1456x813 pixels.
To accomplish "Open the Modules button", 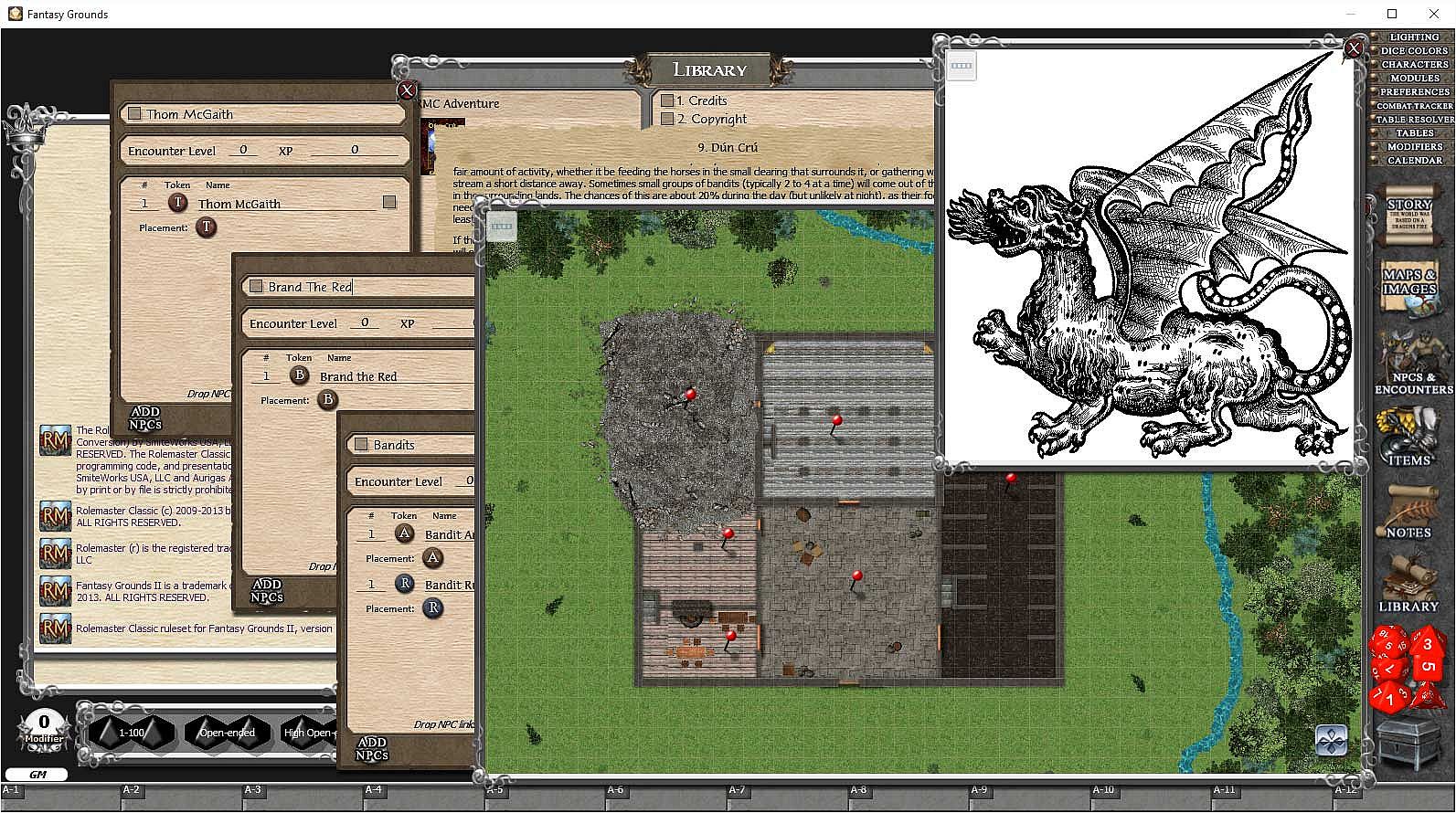I will click(1413, 79).
